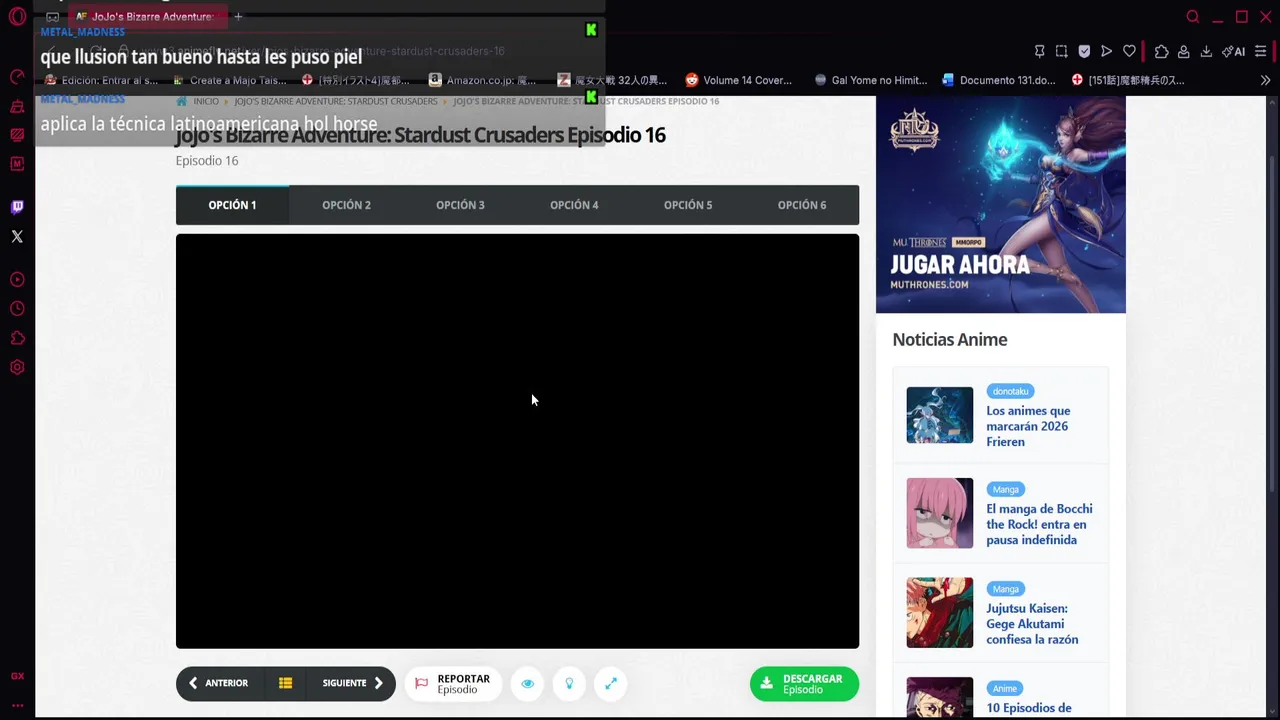Click '10 Episodios de' news headline

(x=1028, y=708)
